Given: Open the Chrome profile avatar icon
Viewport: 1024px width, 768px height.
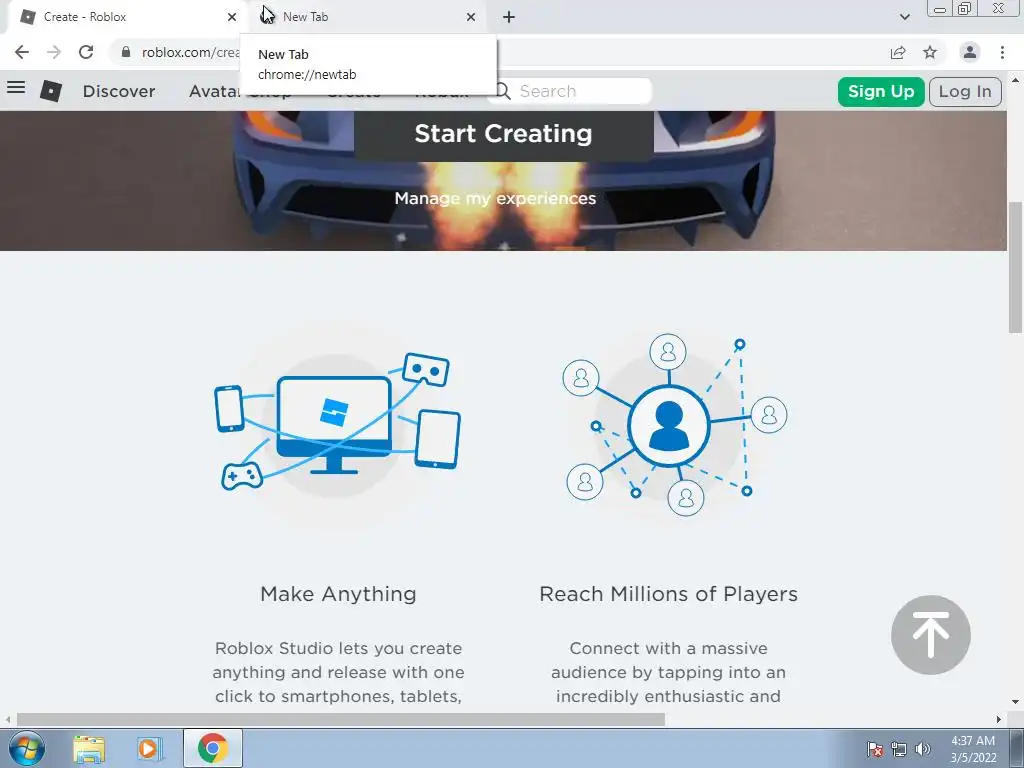Looking at the screenshot, I should [x=970, y=52].
